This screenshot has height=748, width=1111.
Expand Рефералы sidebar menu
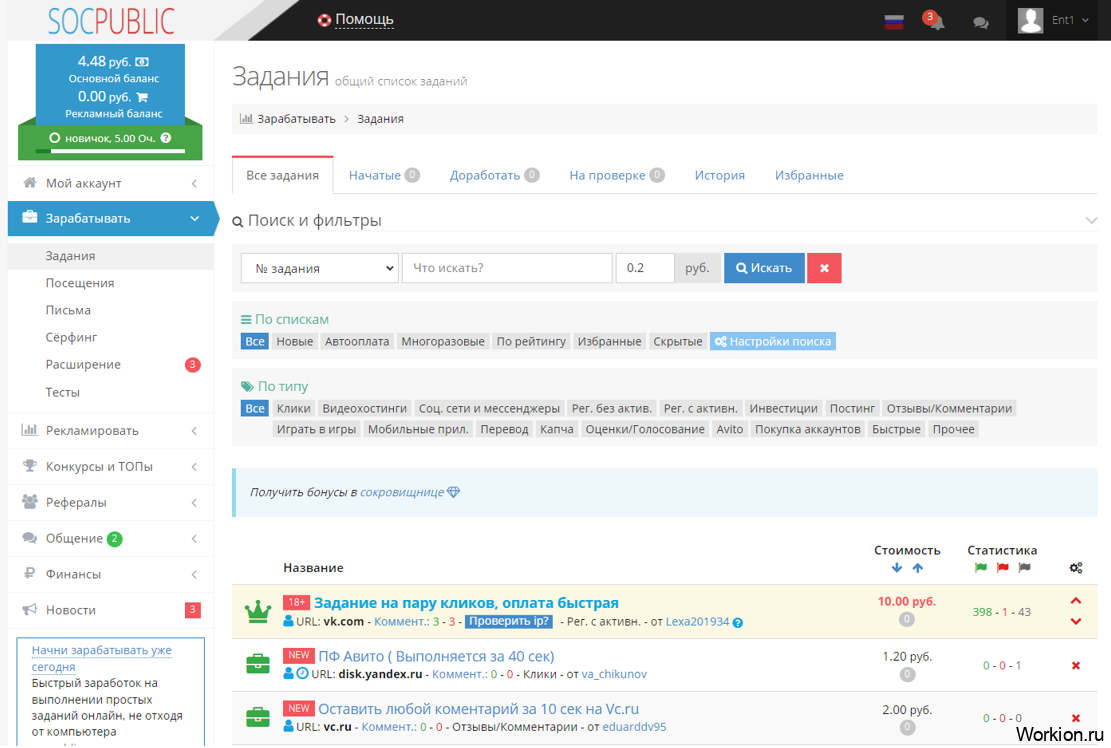point(111,502)
